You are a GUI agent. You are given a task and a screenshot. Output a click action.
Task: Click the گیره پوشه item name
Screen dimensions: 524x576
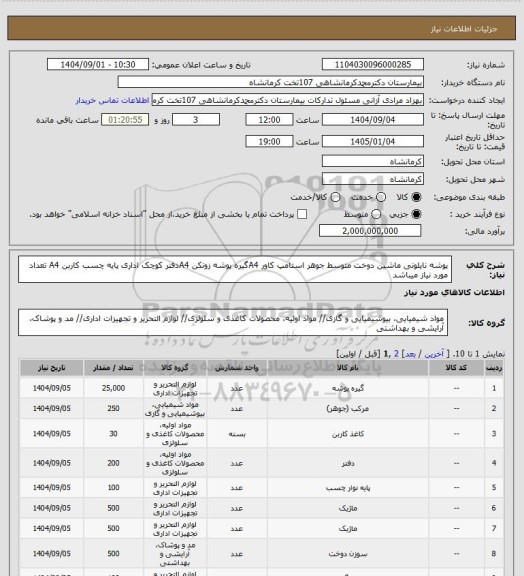pos(348,388)
